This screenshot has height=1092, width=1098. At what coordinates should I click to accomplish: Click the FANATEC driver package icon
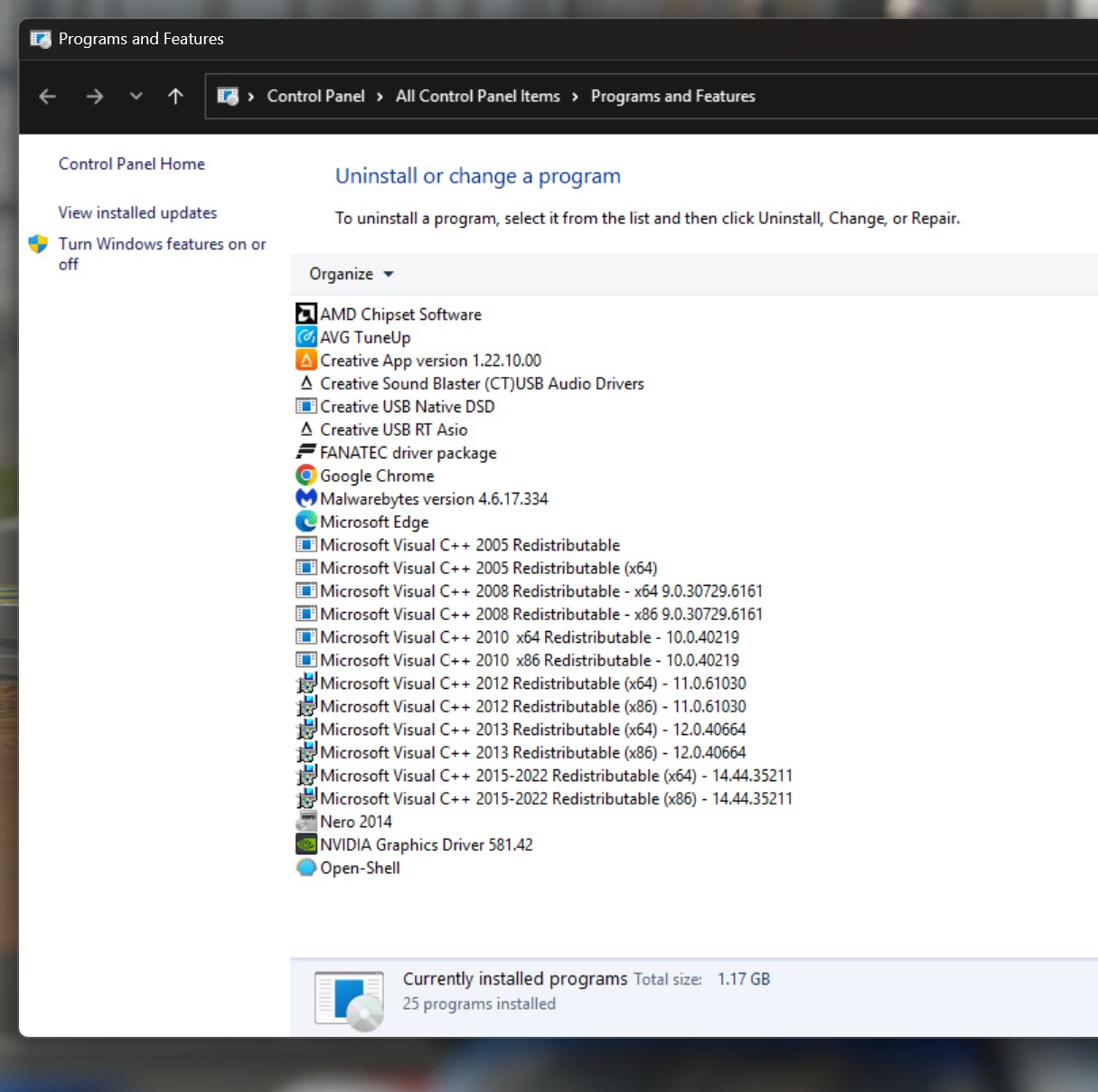point(306,452)
